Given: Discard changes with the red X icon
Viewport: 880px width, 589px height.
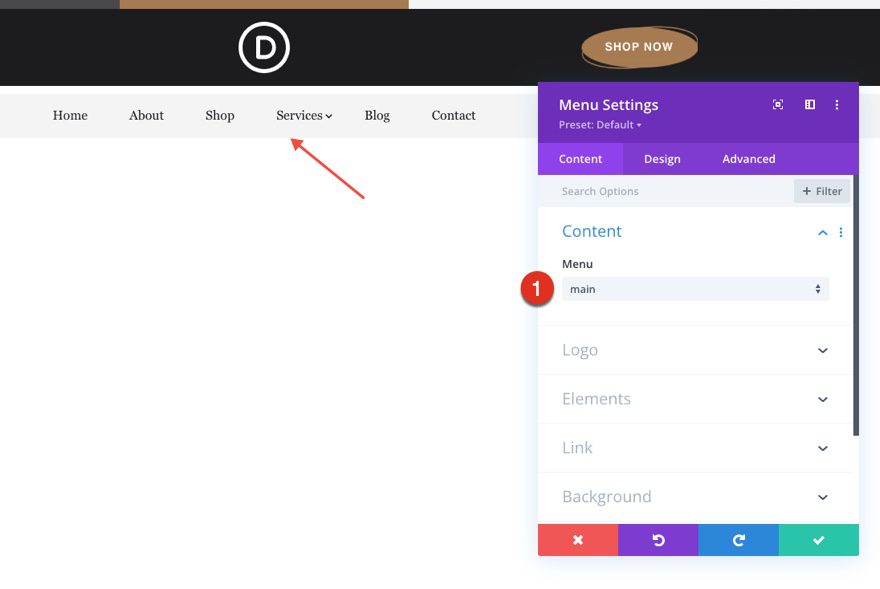Looking at the screenshot, I should 578,540.
